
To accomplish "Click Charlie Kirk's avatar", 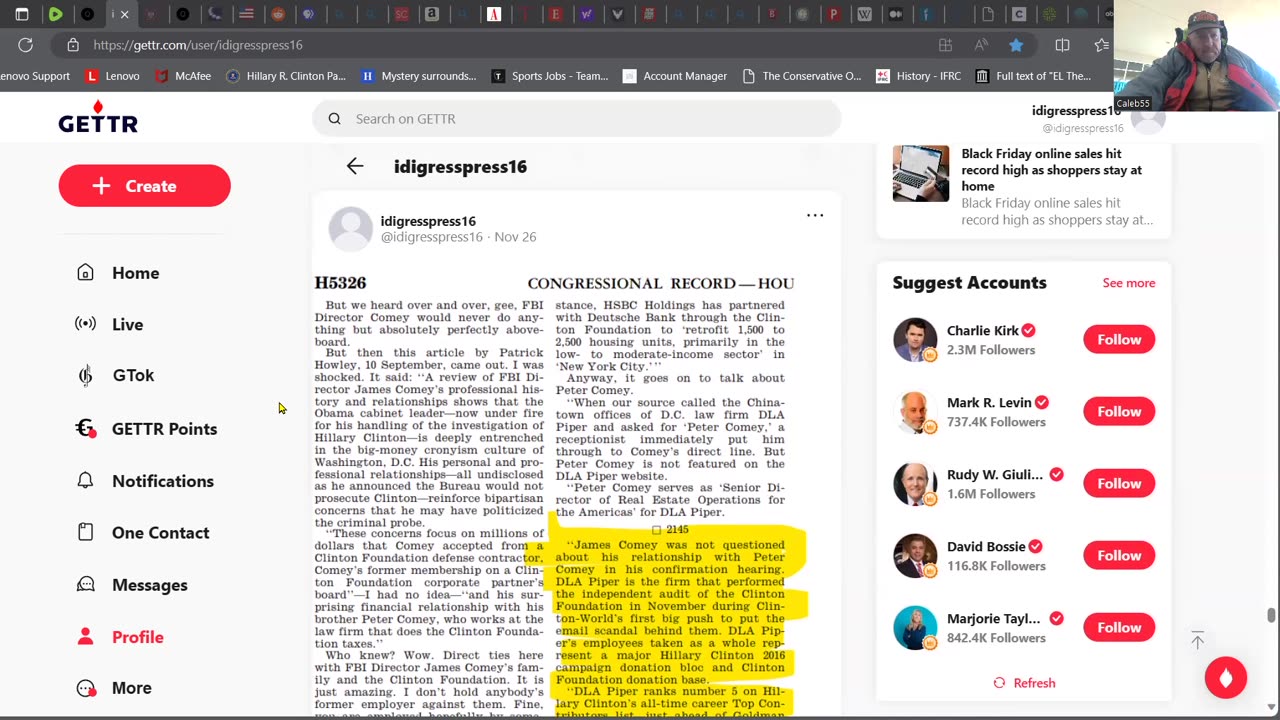I will tap(915, 339).
